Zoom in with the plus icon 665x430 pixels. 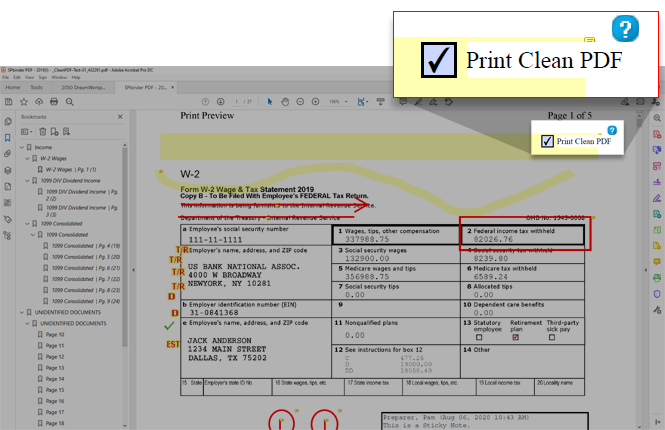coord(316,102)
